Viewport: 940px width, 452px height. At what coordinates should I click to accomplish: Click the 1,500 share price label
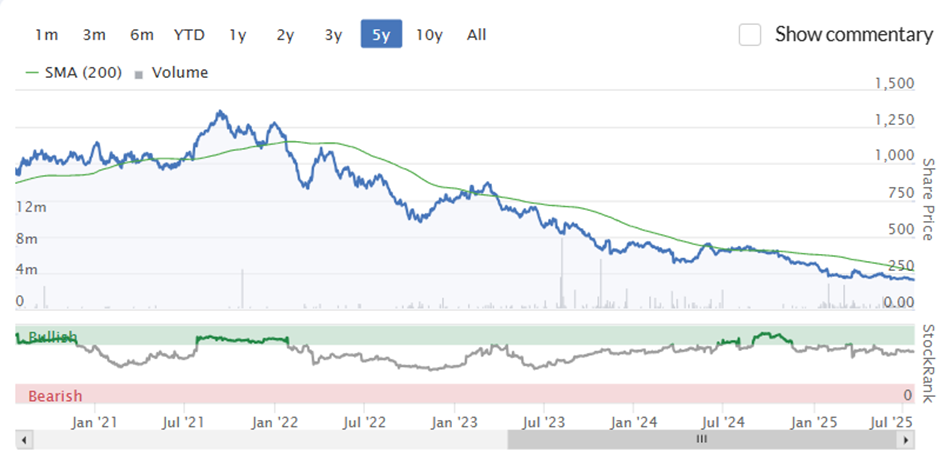[x=896, y=83]
